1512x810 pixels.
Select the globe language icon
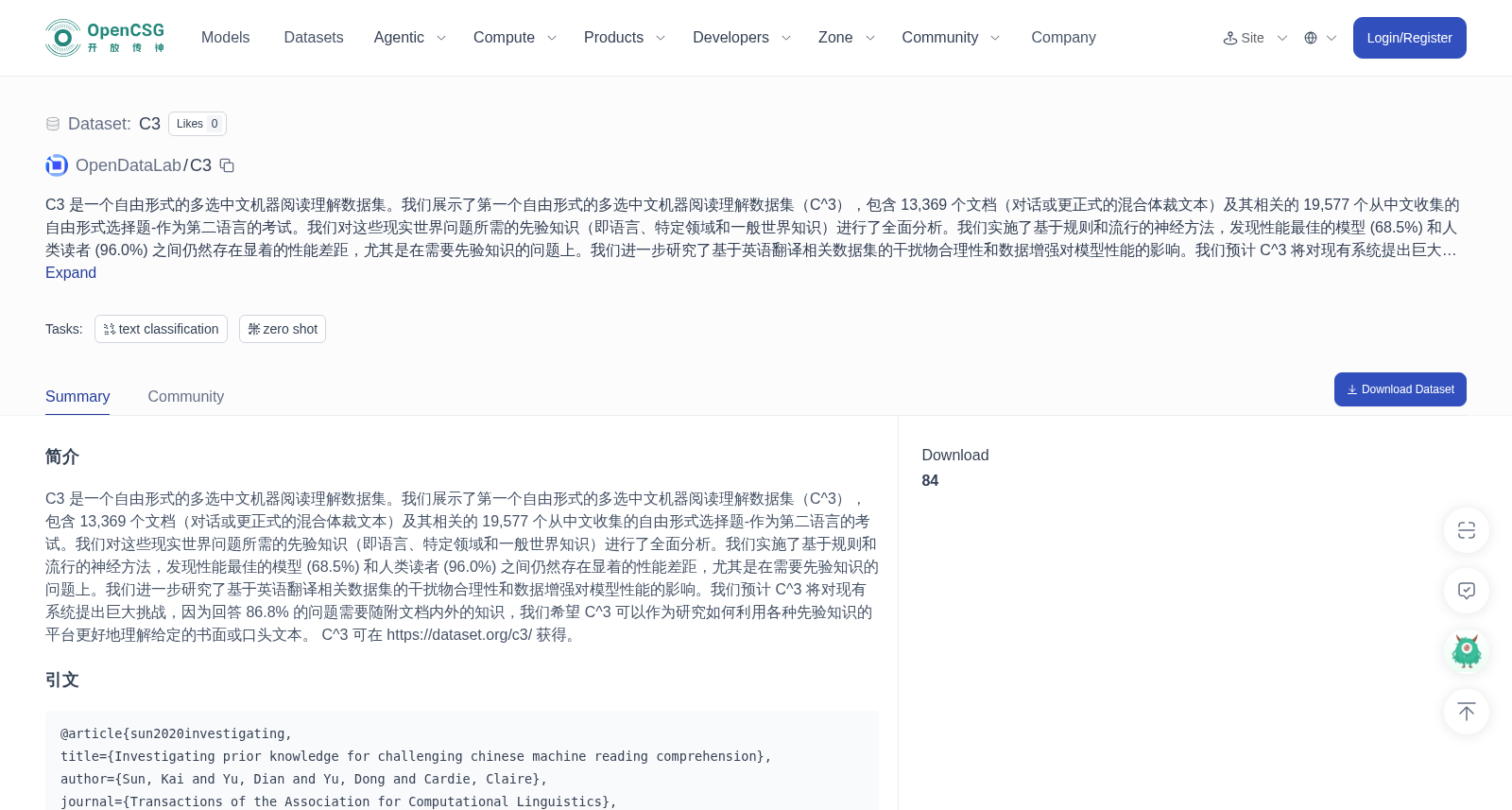click(1311, 38)
